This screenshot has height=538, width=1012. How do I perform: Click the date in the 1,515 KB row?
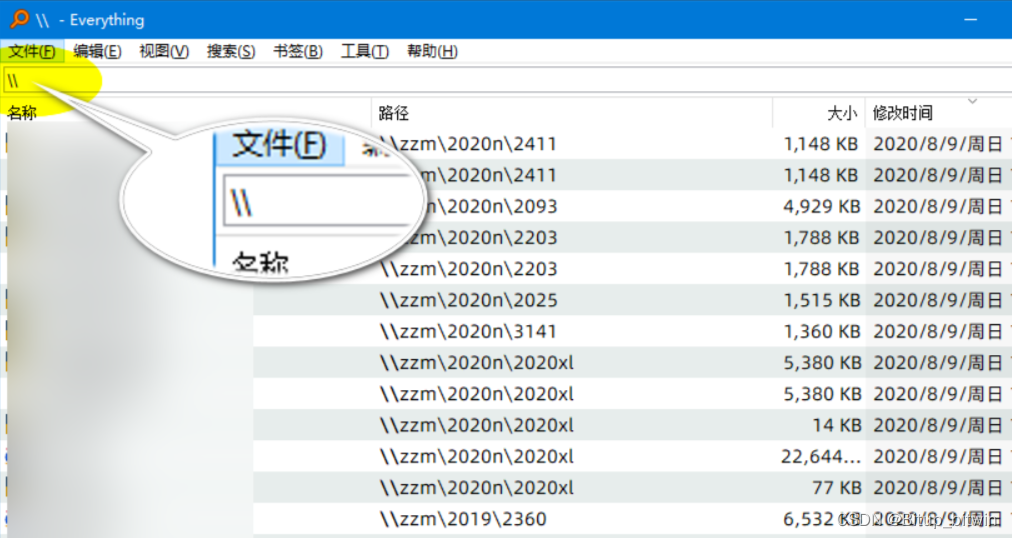click(x=938, y=300)
